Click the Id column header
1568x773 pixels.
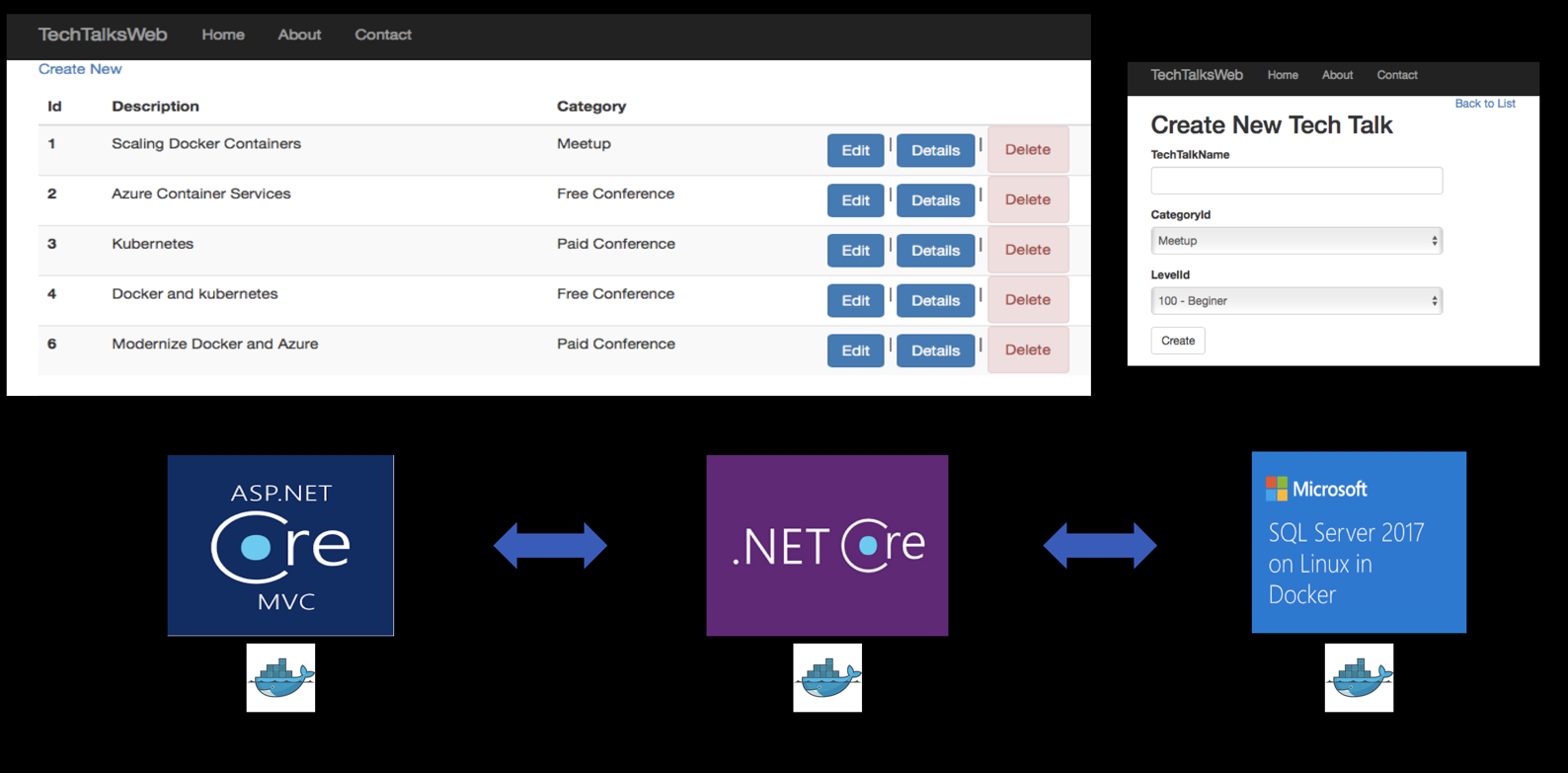click(54, 107)
